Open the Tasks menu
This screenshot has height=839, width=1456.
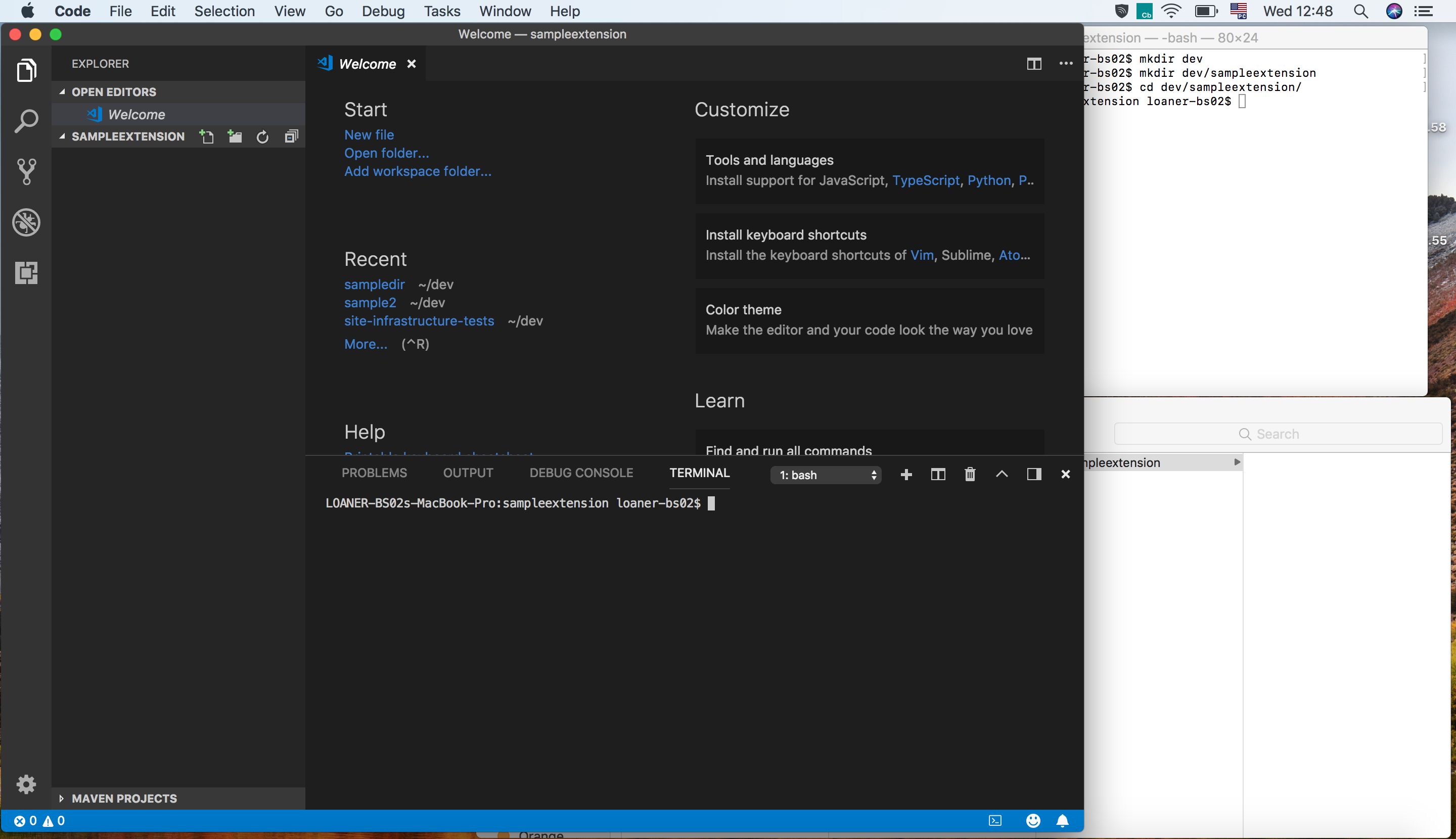[x=441, y=11]
